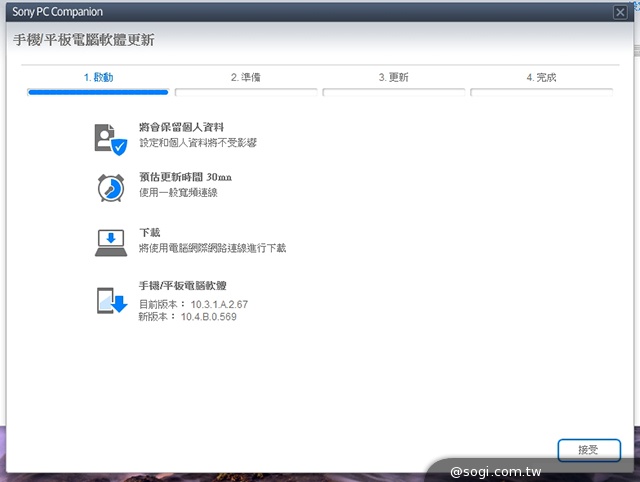Click the Sony PC Companion title bar text
The image size is (640, 482).
[58, 12]
